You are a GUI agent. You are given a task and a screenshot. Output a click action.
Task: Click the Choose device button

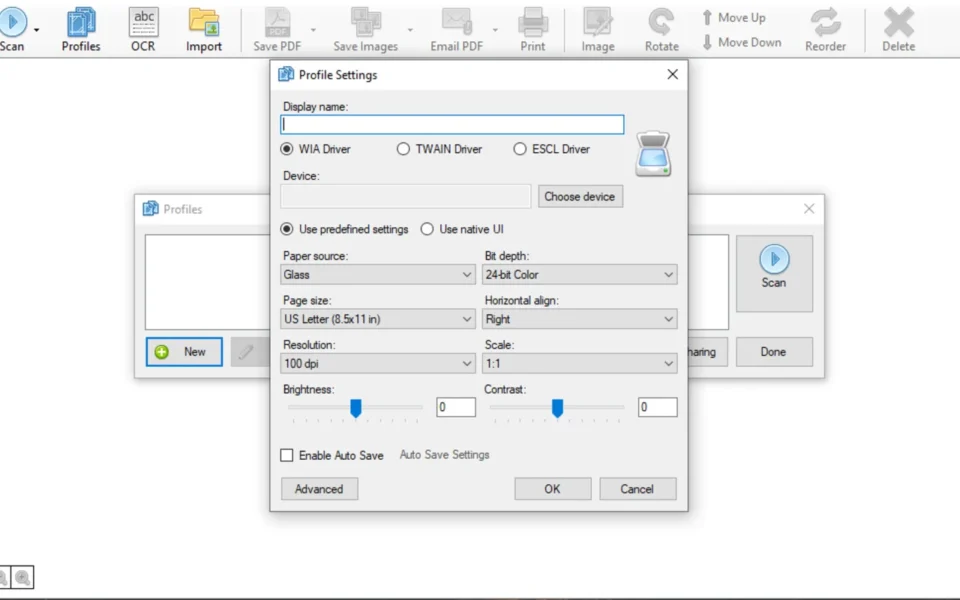click(580, 197)
